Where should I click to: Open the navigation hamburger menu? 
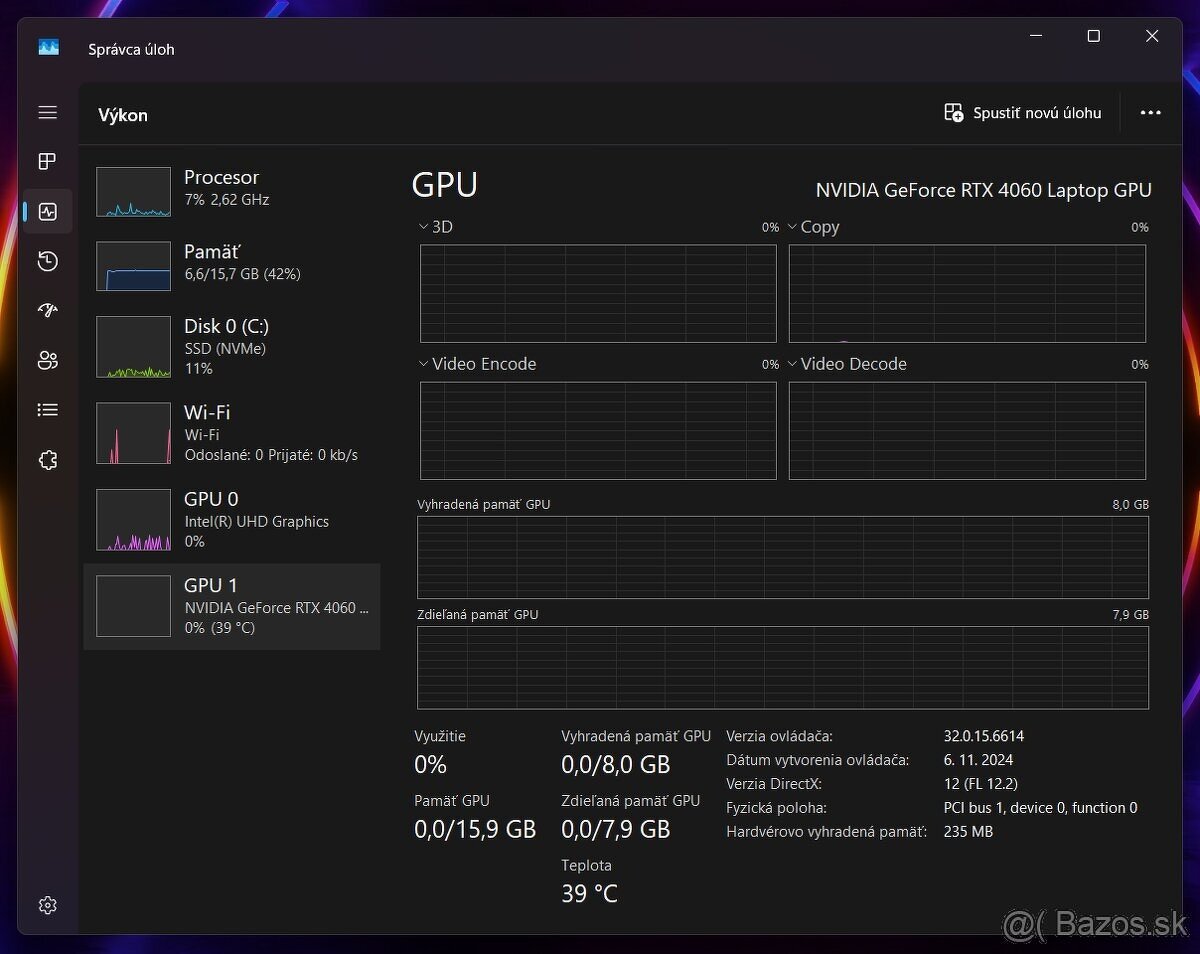click(x=47, y=112)
